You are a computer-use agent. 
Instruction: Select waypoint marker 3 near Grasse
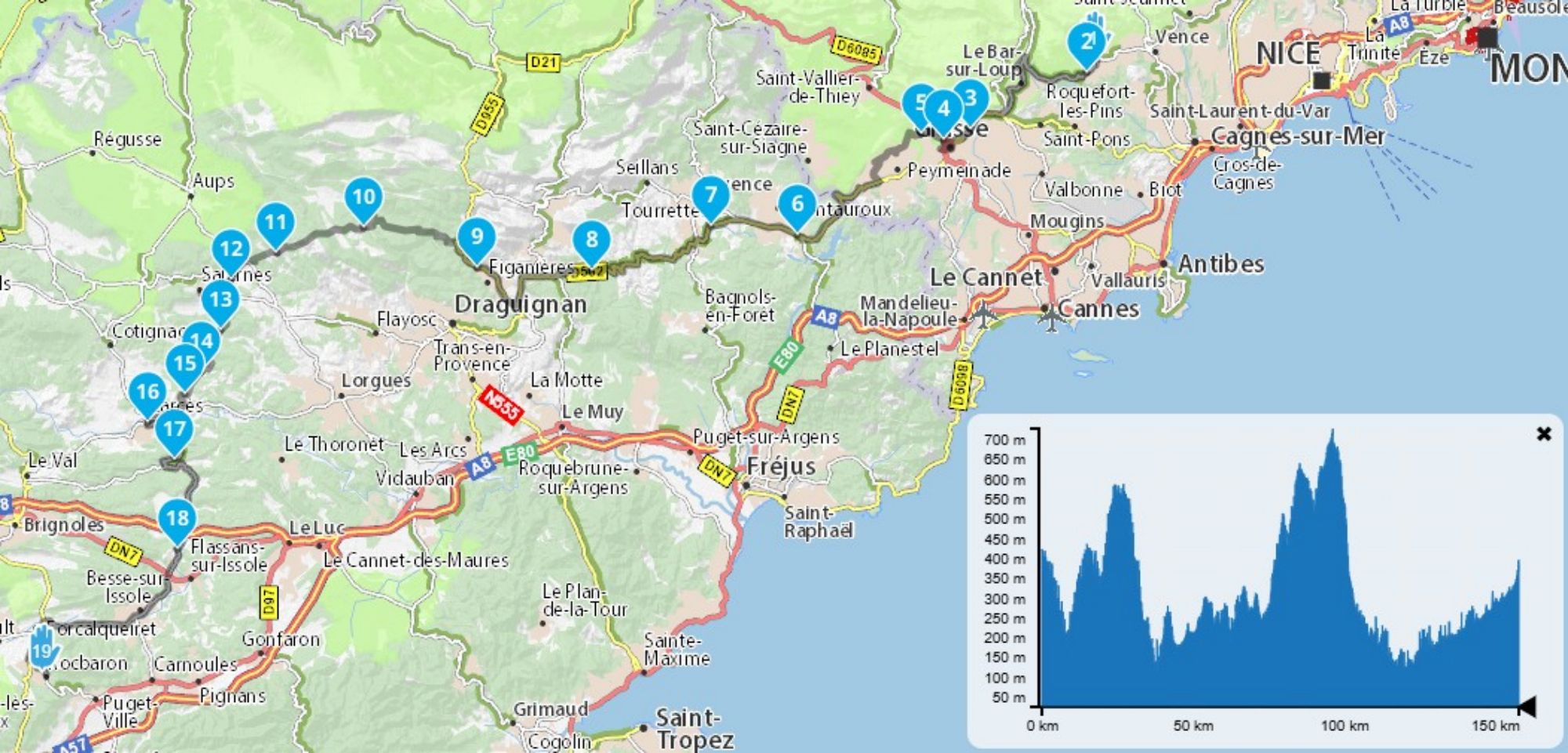coord(971,99)
